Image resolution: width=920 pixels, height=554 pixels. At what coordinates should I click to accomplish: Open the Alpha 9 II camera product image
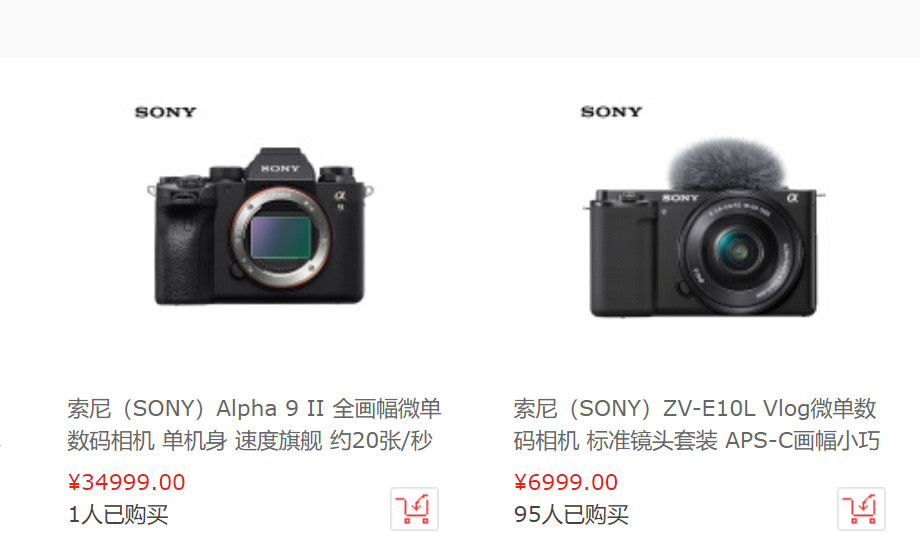tap(260, 226)
